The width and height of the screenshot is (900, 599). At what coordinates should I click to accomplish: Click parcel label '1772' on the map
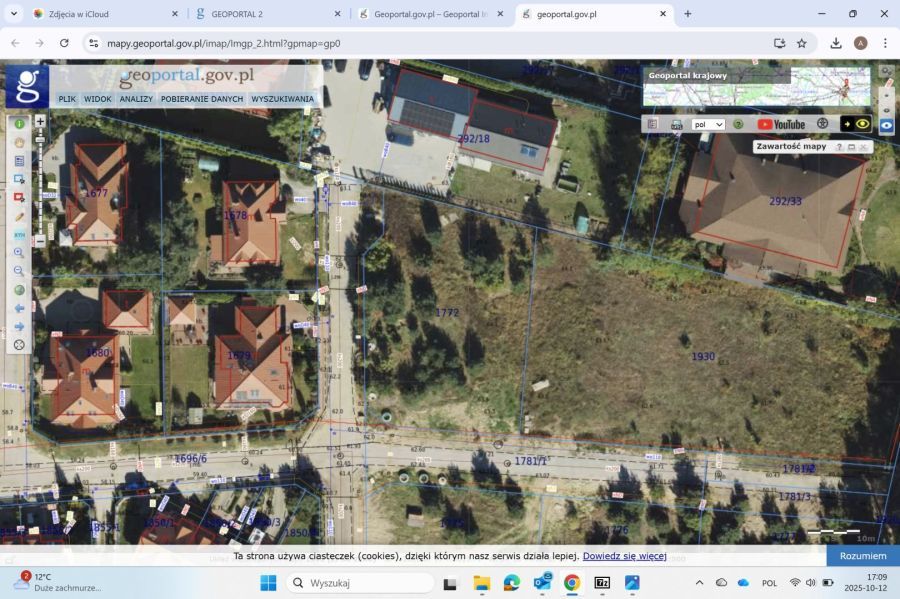pos(447,313)
